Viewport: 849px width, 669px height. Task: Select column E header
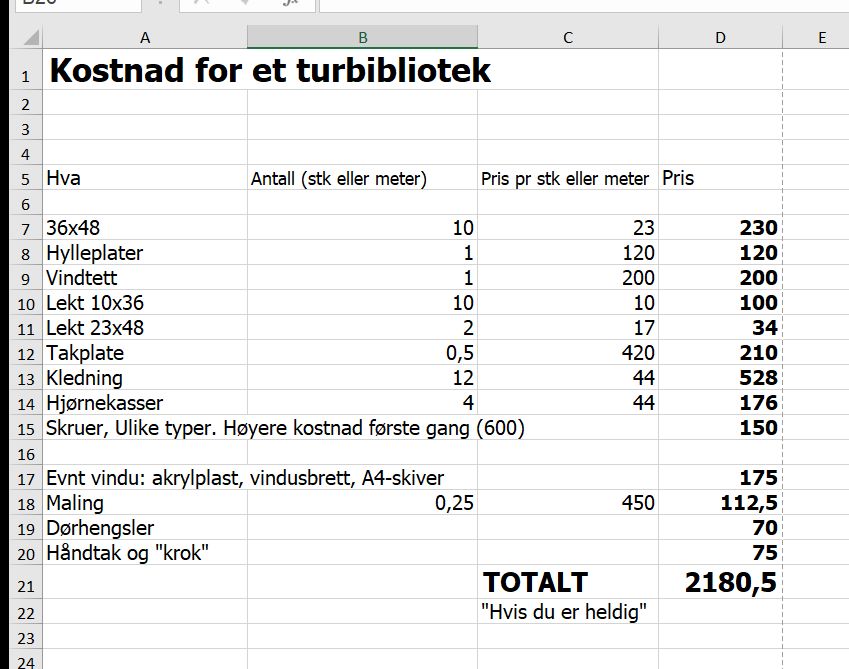(822, 37)
